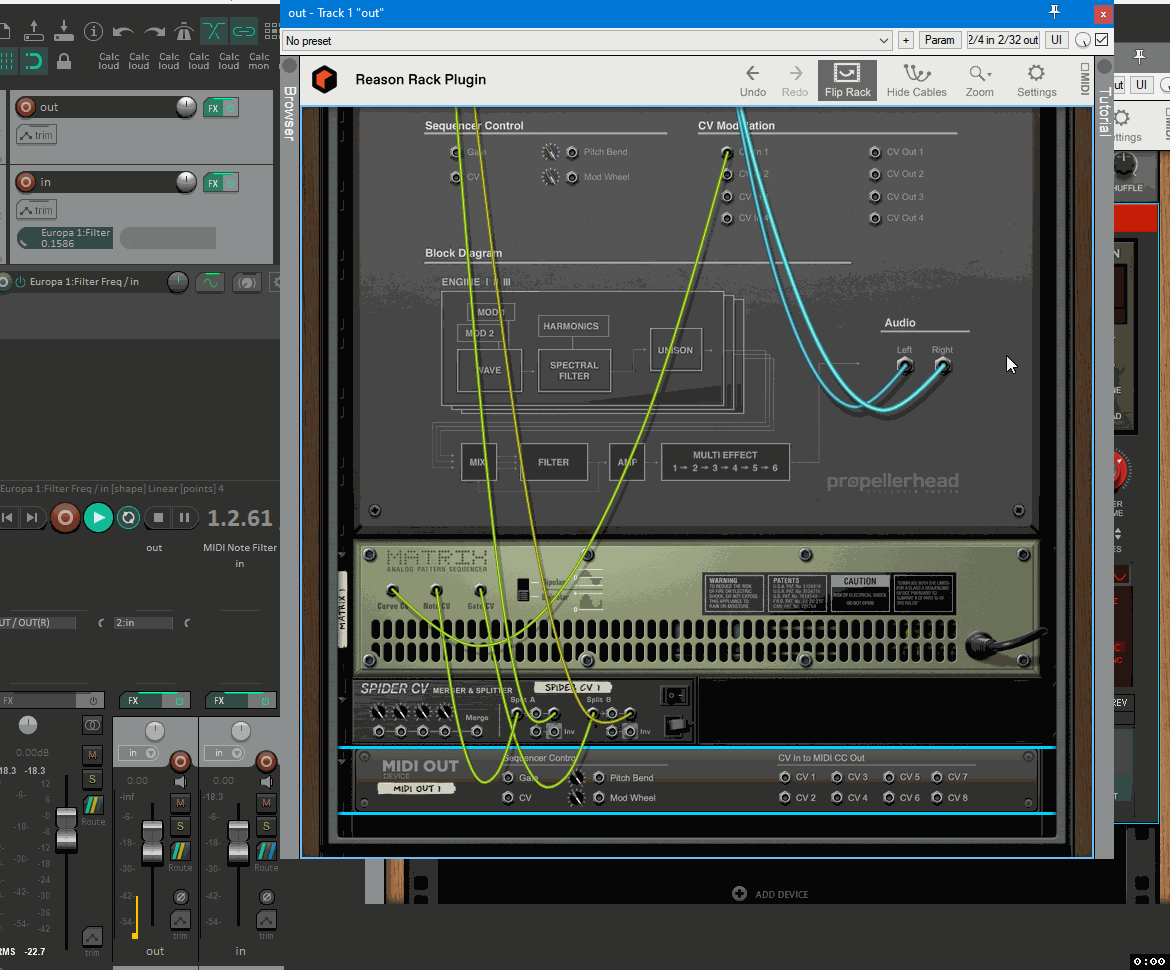Open FX chain of the in track
The image size is (1170, 970).
213,183
